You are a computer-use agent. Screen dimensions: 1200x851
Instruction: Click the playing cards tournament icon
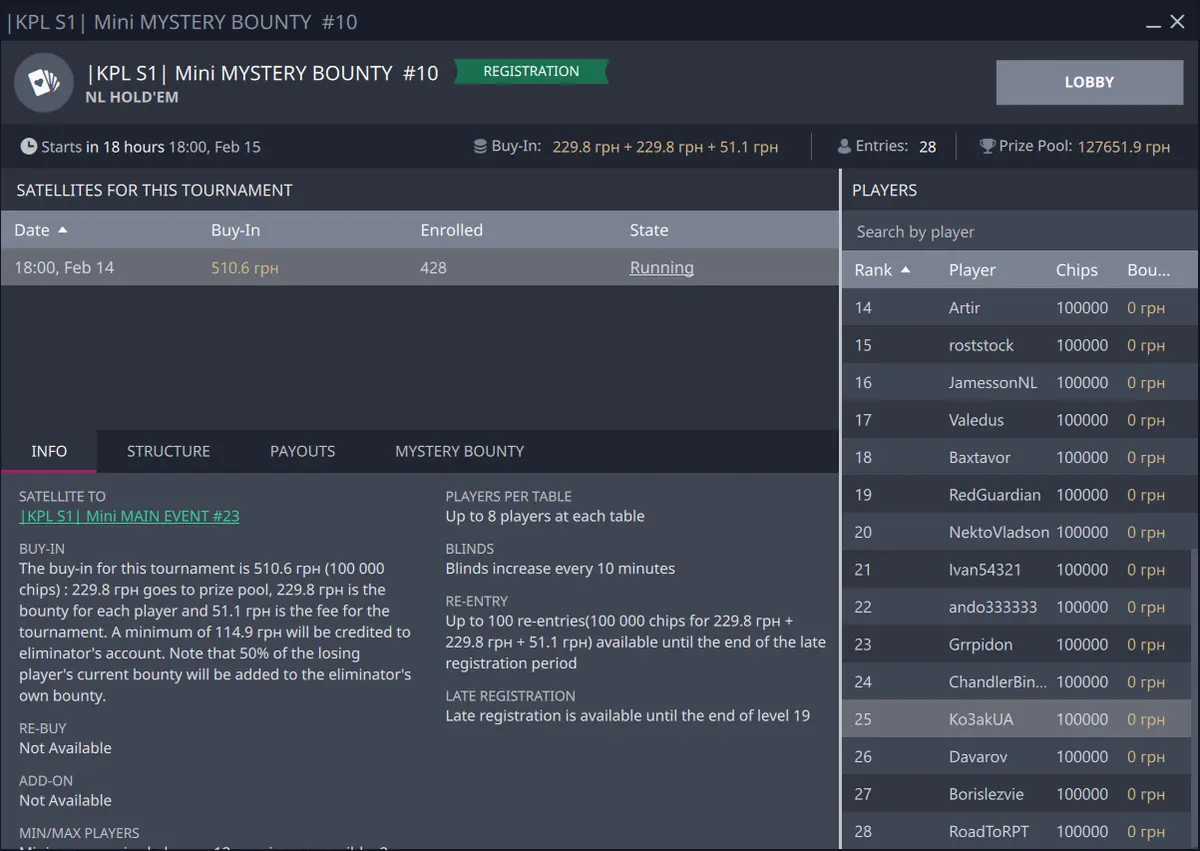click(44, 83)
